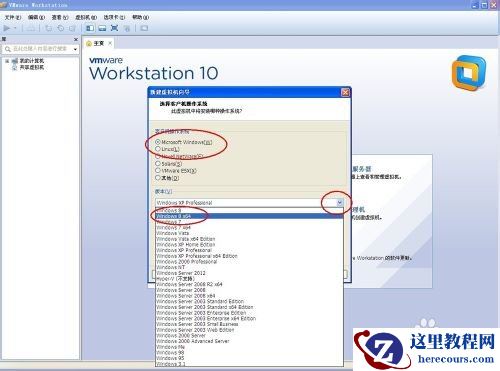
Task: Expand the 我的计算机 tree node
Action: click(x=7, y=61)
